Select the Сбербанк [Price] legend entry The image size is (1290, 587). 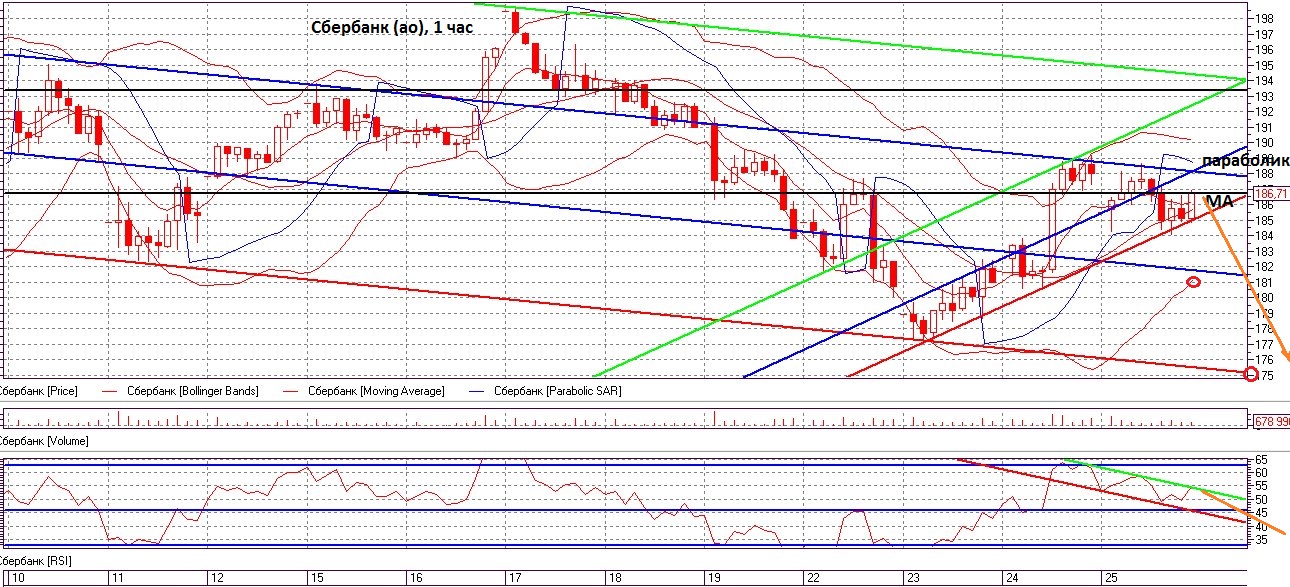click(38, 391)
